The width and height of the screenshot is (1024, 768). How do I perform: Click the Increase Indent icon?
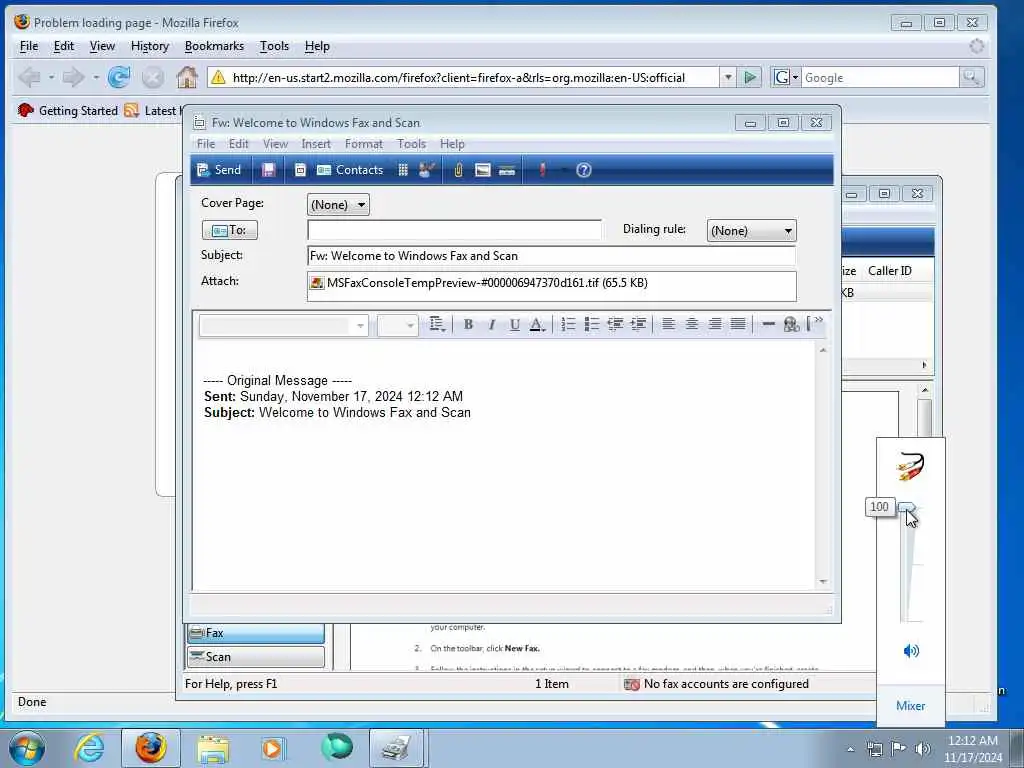(x=638, y=325)
